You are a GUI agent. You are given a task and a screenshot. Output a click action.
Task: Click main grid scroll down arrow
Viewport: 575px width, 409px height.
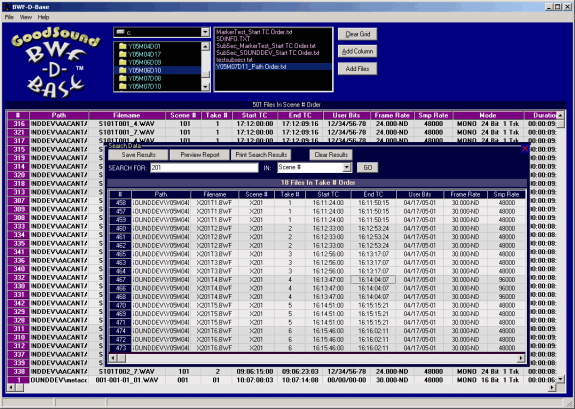[x=560, y=379]
